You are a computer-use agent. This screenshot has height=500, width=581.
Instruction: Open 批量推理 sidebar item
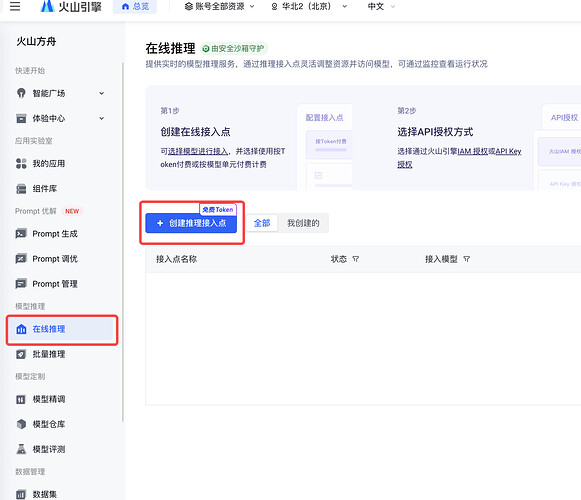[x=41, y=354]
